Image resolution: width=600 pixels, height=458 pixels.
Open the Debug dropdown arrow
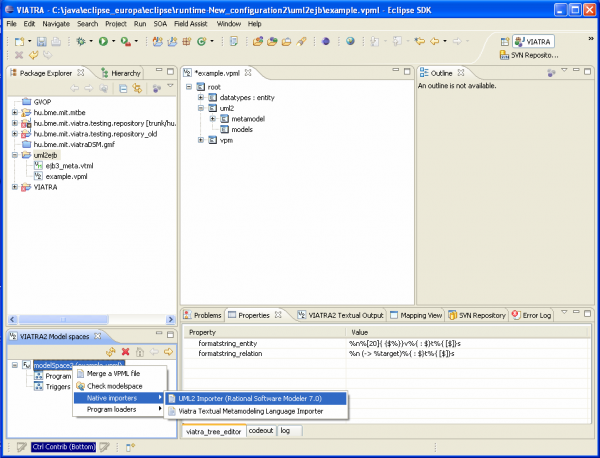(91, 41)
